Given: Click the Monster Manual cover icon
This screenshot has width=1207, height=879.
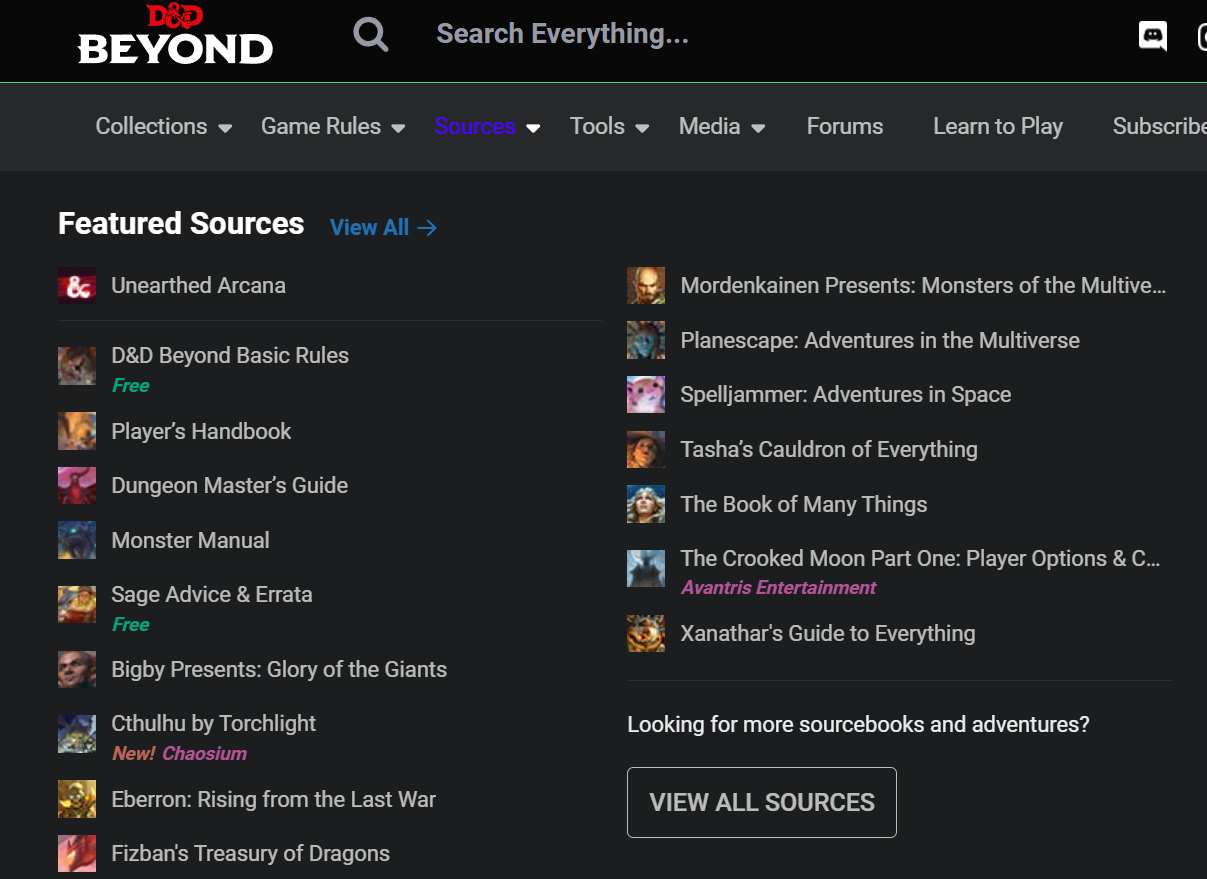Looking at the screenshot, I should click(x=77, y=540).
